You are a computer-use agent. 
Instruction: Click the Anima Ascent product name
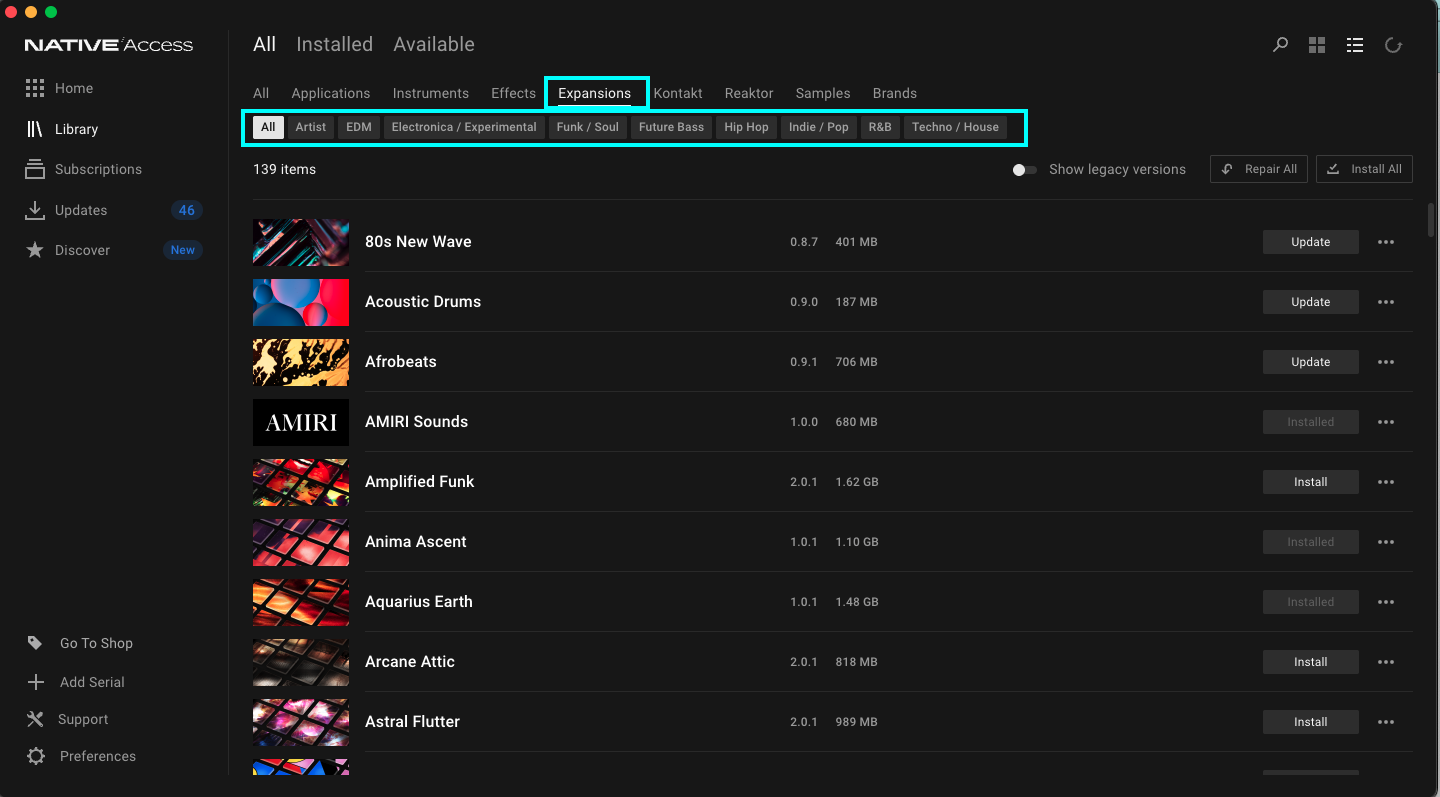[x=416, y=542]
